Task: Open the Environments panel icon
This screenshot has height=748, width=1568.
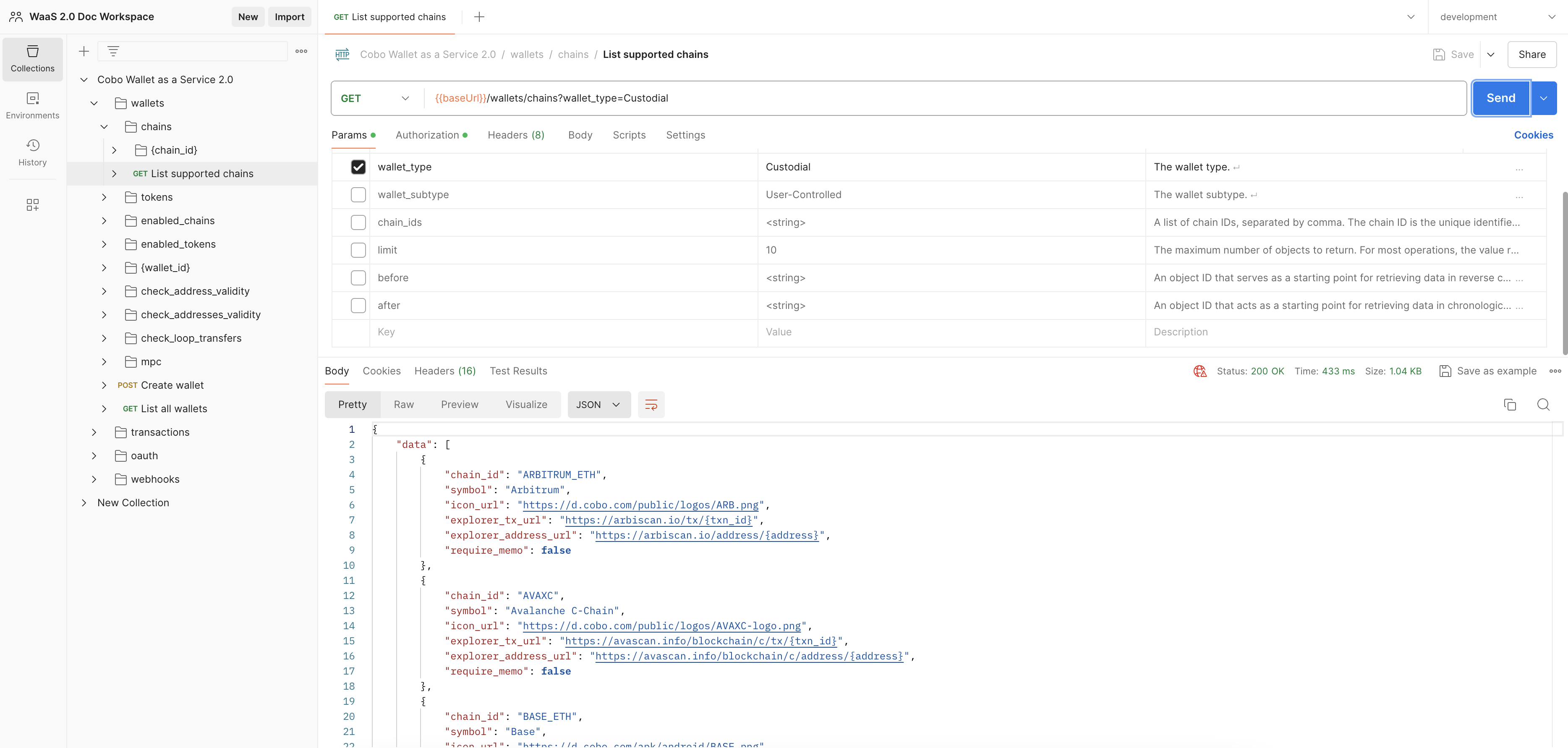Action: 32,104
